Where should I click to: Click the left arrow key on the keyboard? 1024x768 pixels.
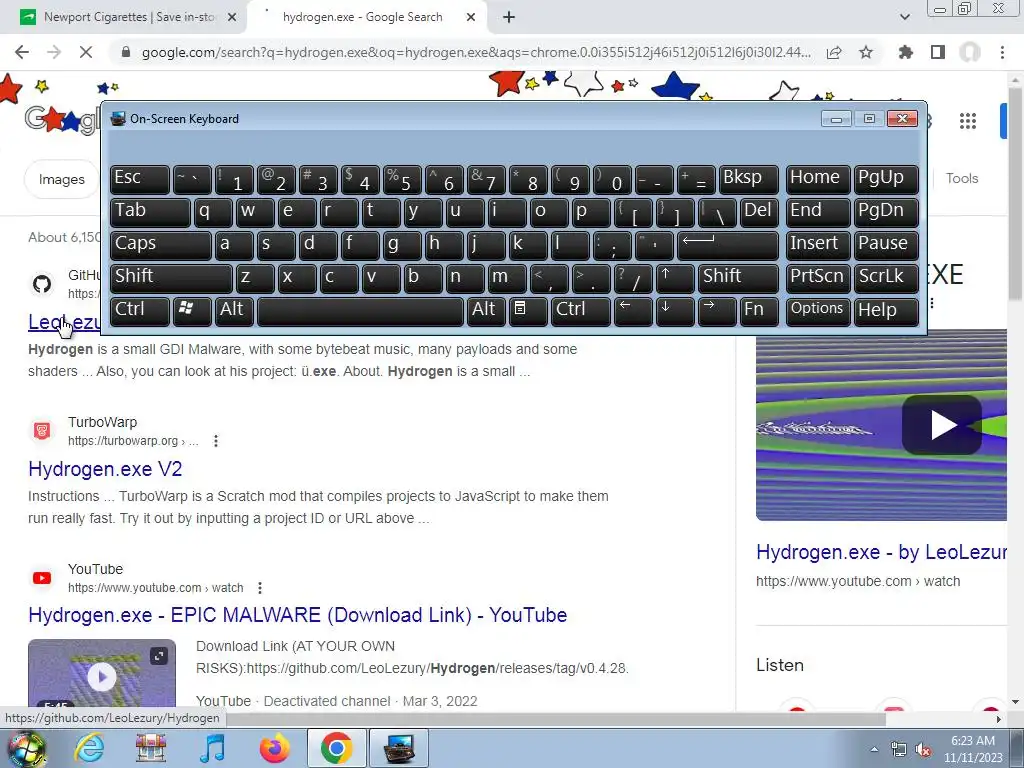pyautogui.click(x=633, y=311)
